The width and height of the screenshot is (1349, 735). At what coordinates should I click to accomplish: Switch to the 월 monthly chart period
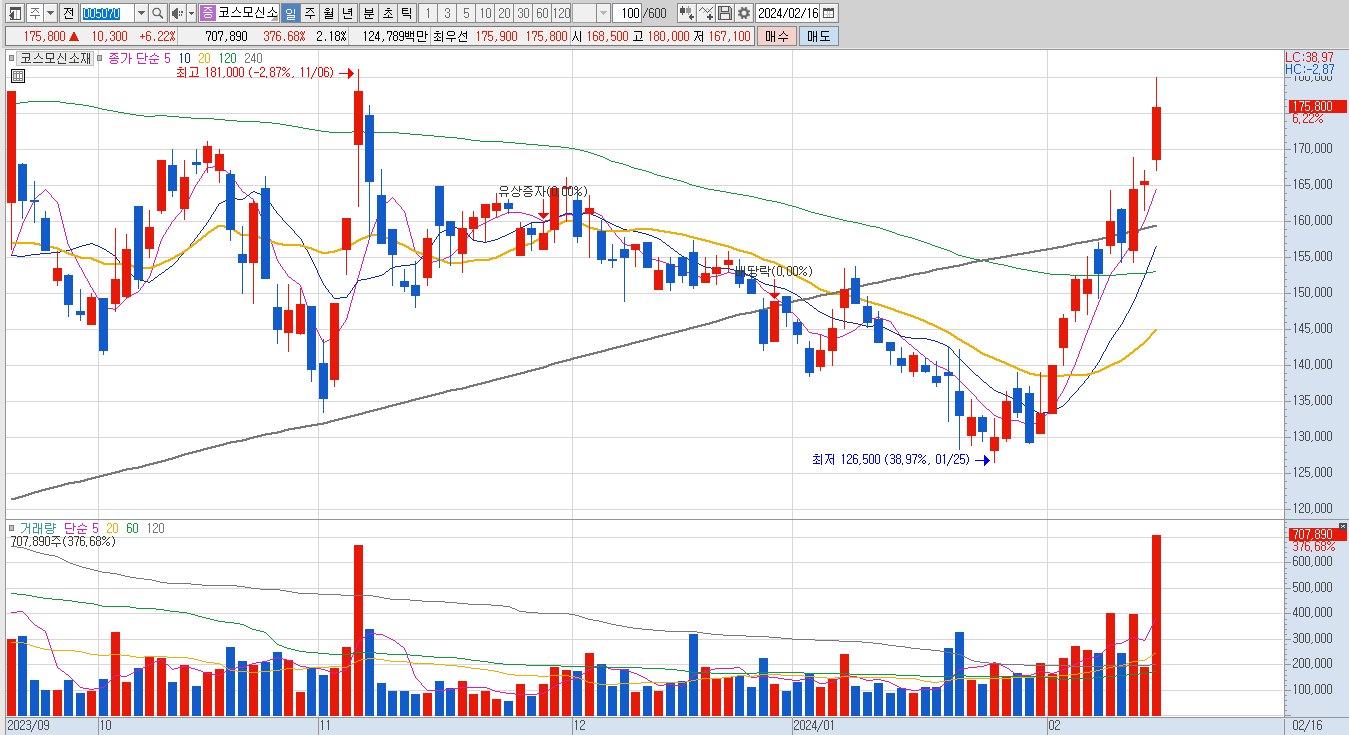[328, 13]
